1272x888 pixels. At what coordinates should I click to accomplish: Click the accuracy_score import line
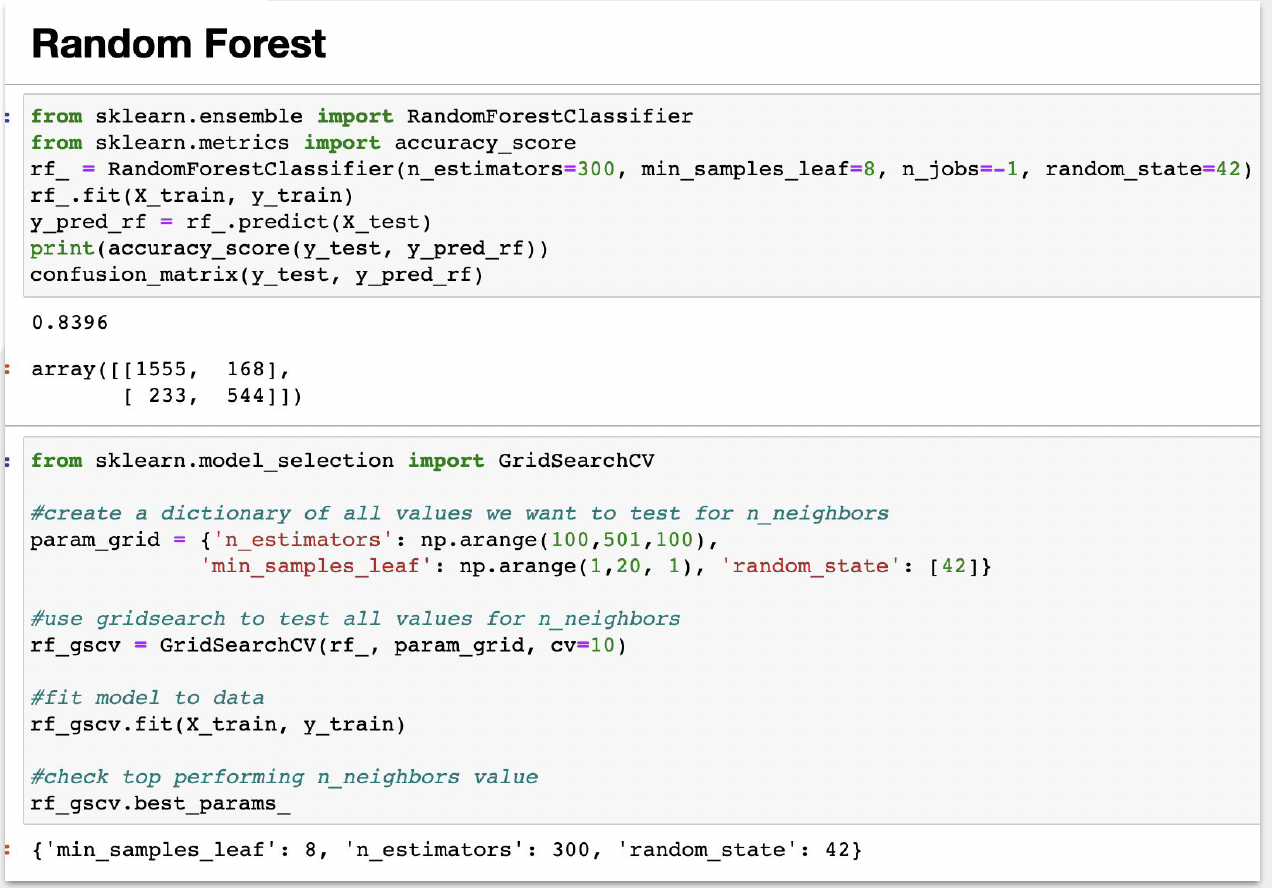click(303, 143)
